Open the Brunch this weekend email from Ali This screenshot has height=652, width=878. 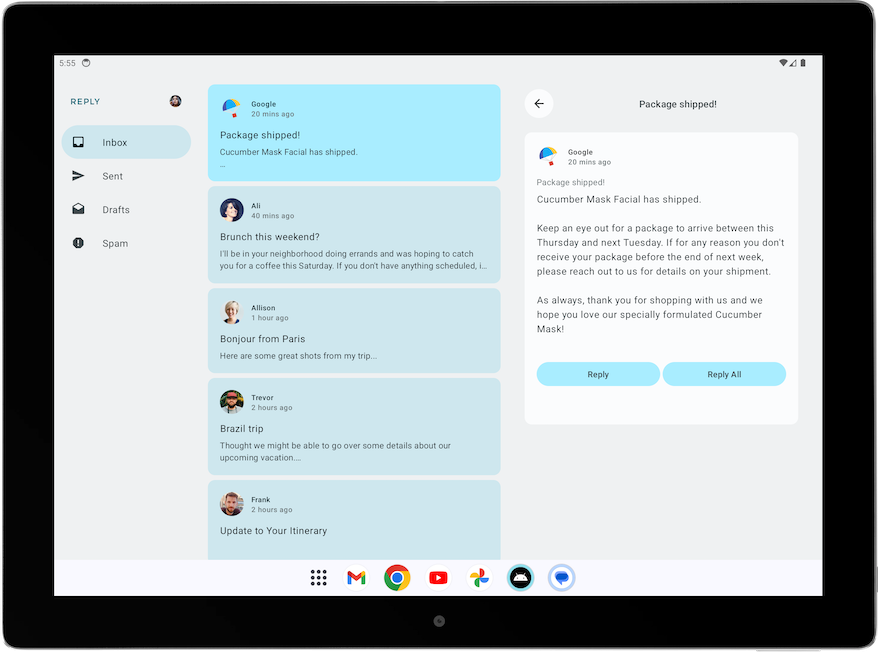(354, 234)
